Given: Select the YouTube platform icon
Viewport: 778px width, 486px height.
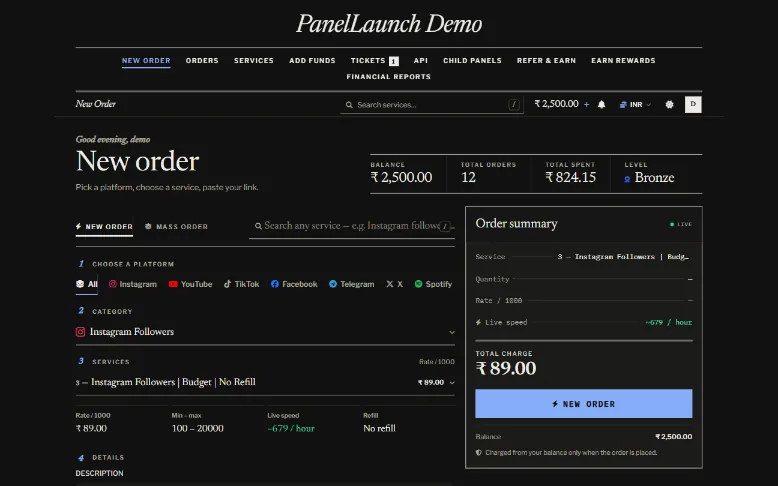Looking at the screenshot, I should pyautogui.click(x=173, y=284).
